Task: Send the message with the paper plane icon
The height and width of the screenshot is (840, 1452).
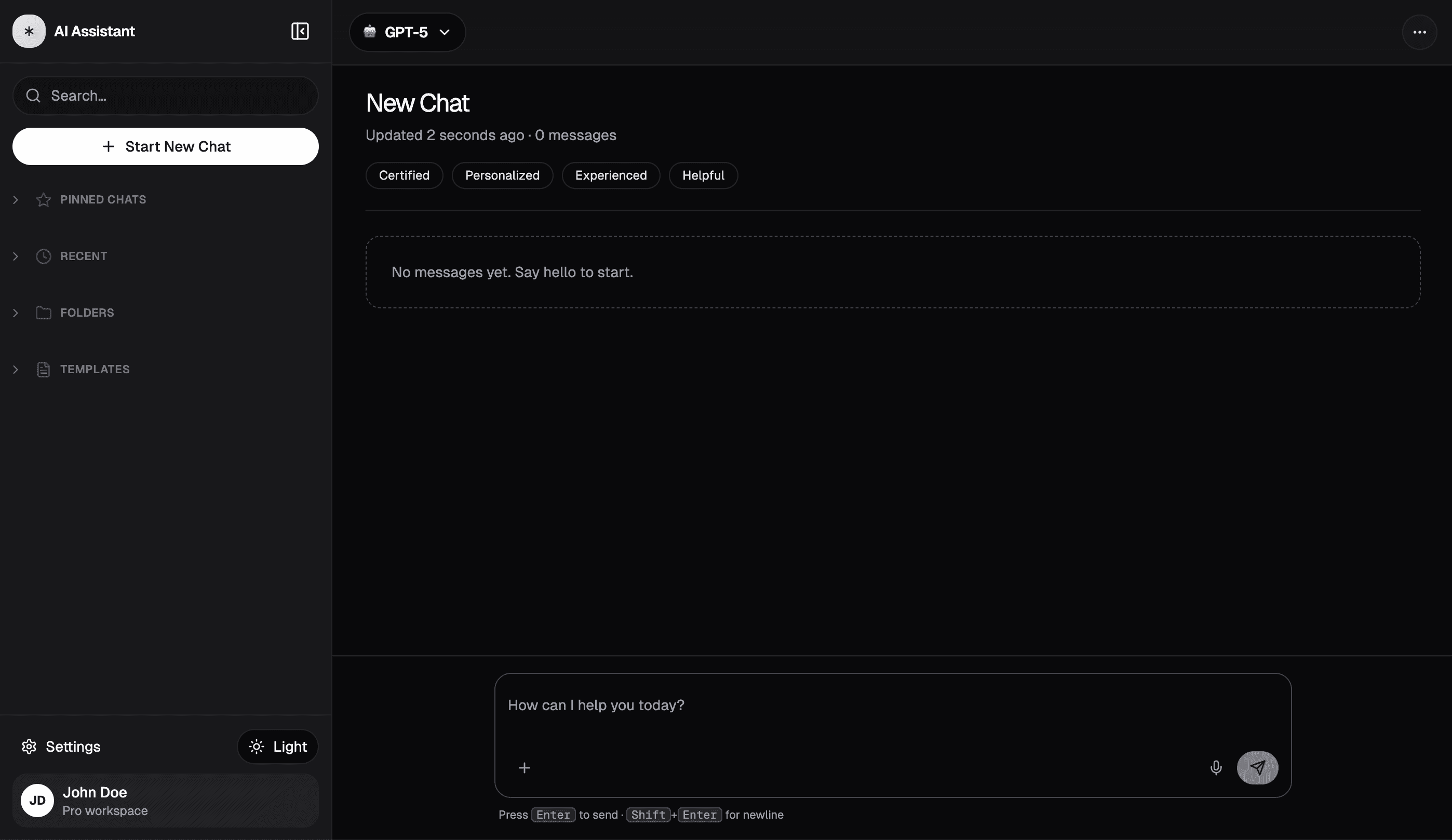Action: (x=1258, y=767)
